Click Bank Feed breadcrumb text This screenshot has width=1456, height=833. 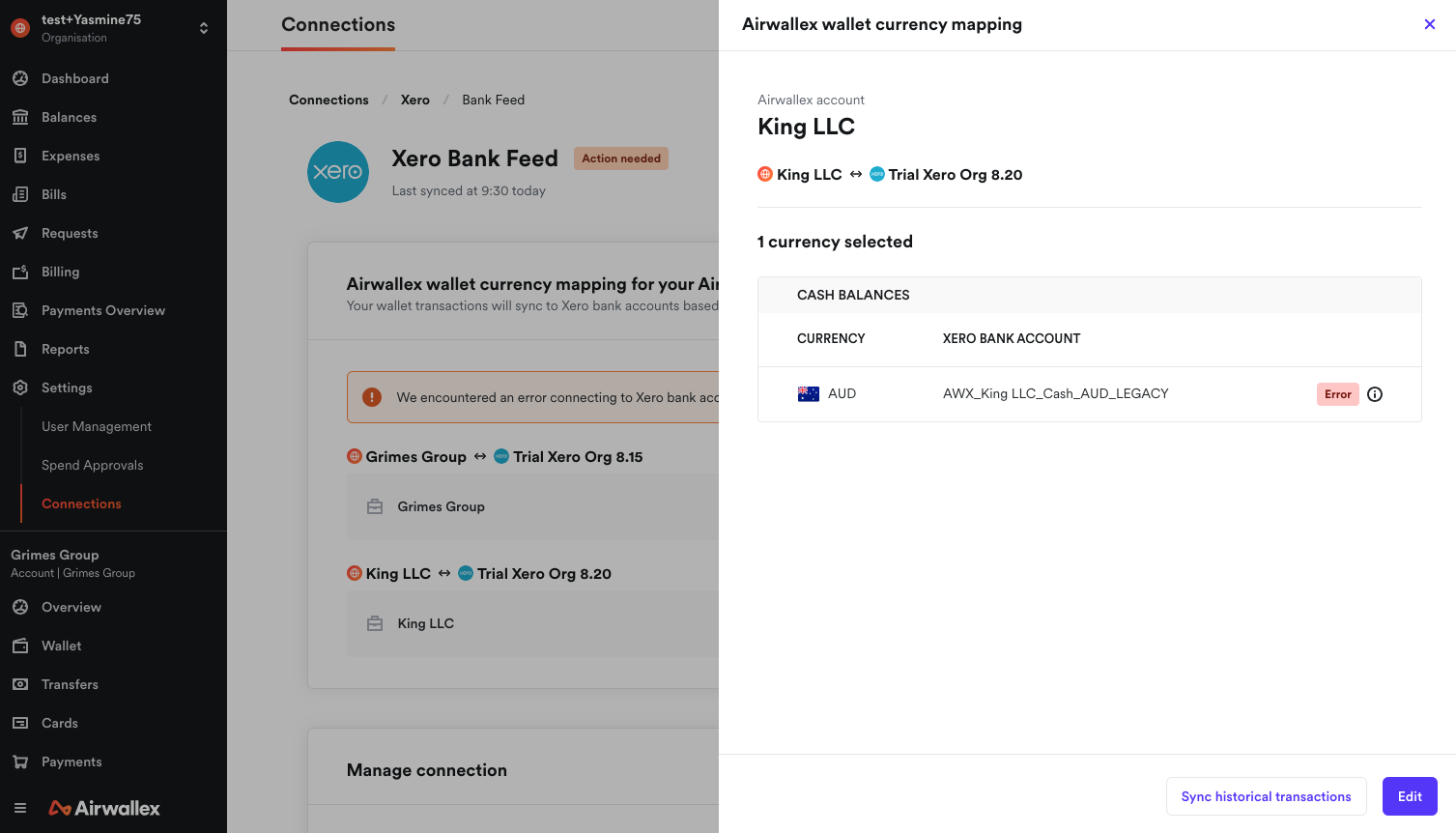tap(494, 100)
